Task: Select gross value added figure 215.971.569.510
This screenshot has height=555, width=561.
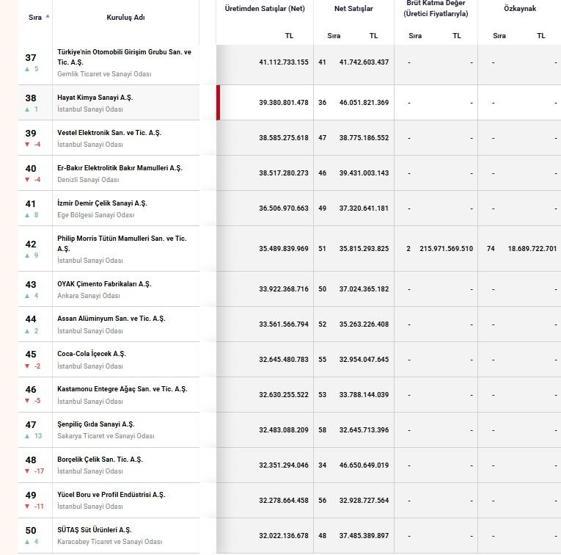Action: point(446,248)
